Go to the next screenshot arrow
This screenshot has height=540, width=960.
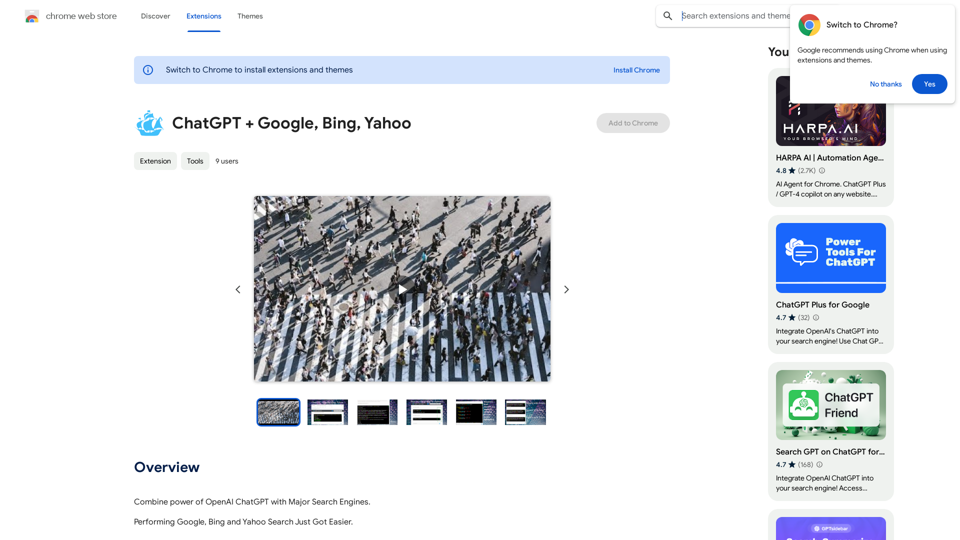tap(566, 290)
